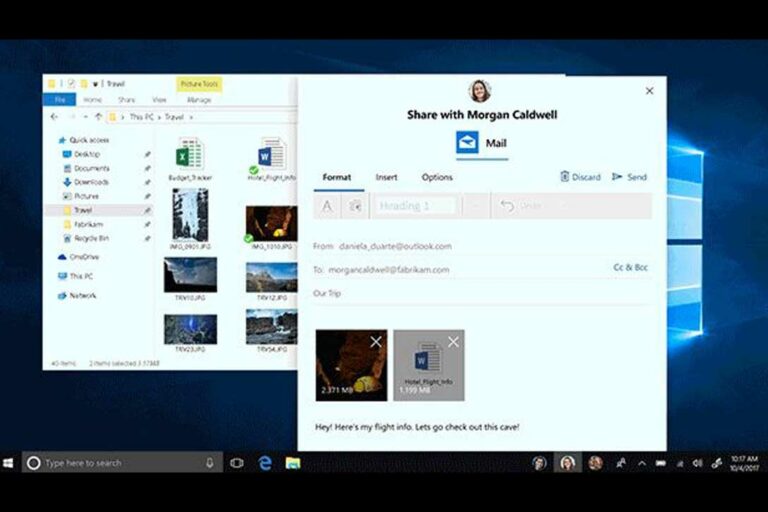Close the Share with Morgan Caldwell dialog
The image size is (768, 512).
click(x=649, y=91)
